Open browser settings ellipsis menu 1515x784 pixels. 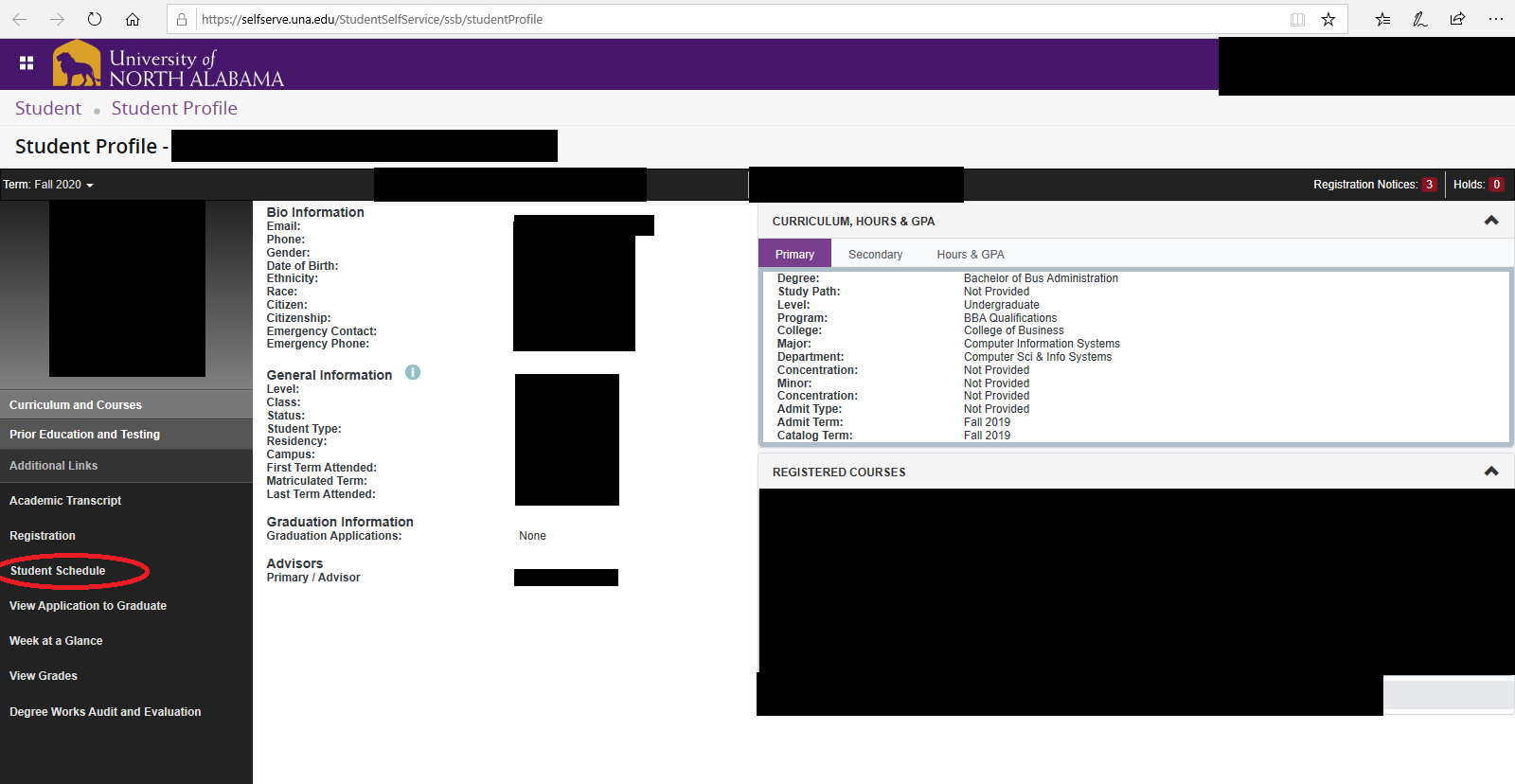pos(1496,19)
